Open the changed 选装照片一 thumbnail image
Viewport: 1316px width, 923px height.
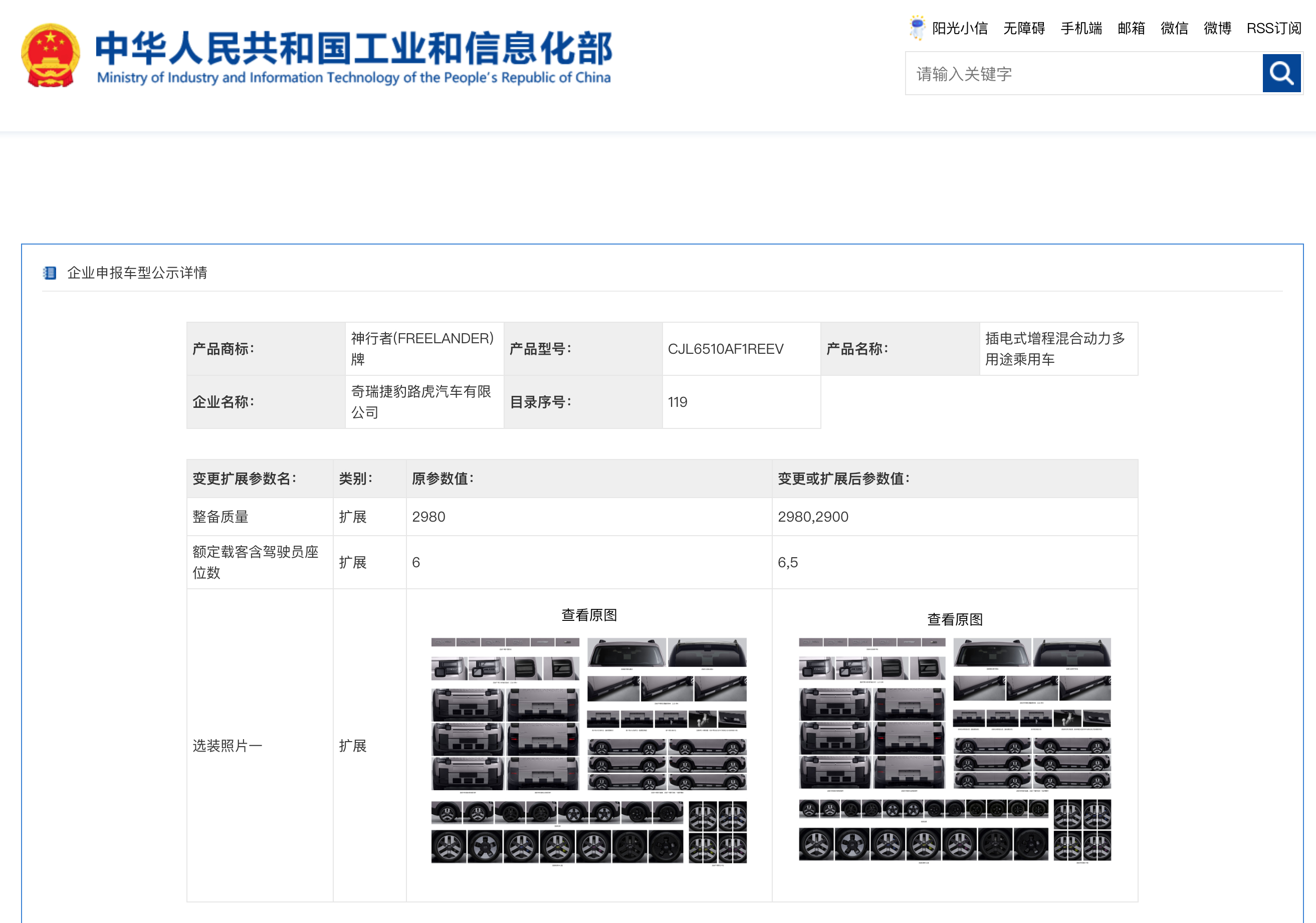coord(954,750)
